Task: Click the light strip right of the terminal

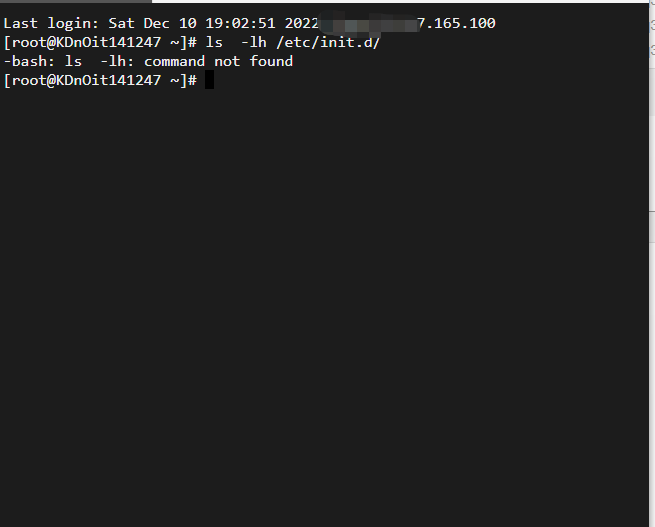Action: coord(651,300)
